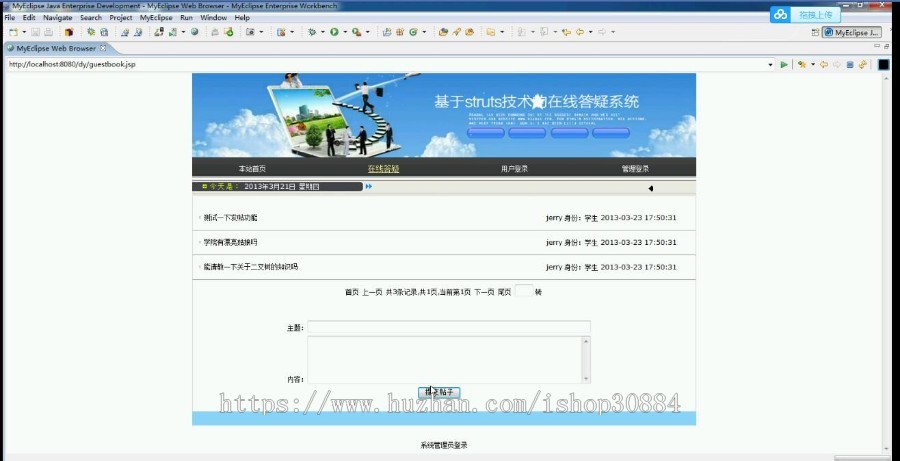Click the 系统管理员登录 footer link
This screenshot has width=900, height=461.
pos(444,445)
